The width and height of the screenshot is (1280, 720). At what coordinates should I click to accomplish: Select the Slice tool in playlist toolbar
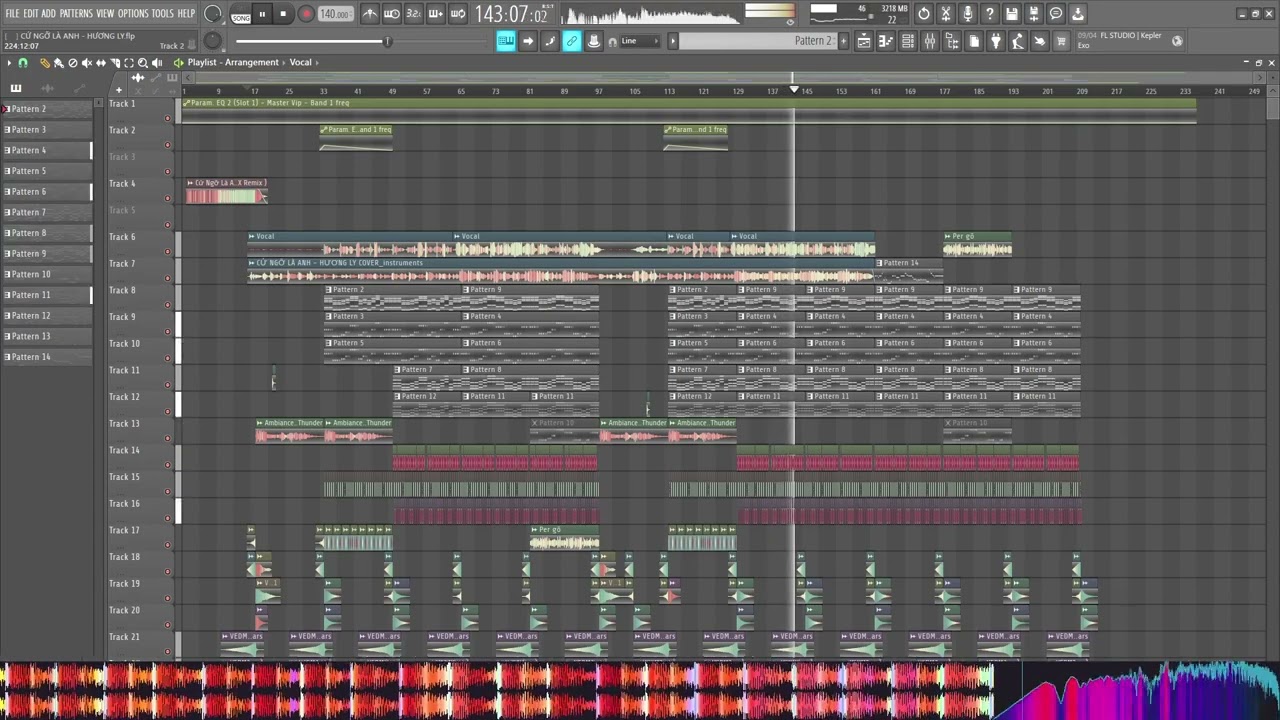click(114, 63)
